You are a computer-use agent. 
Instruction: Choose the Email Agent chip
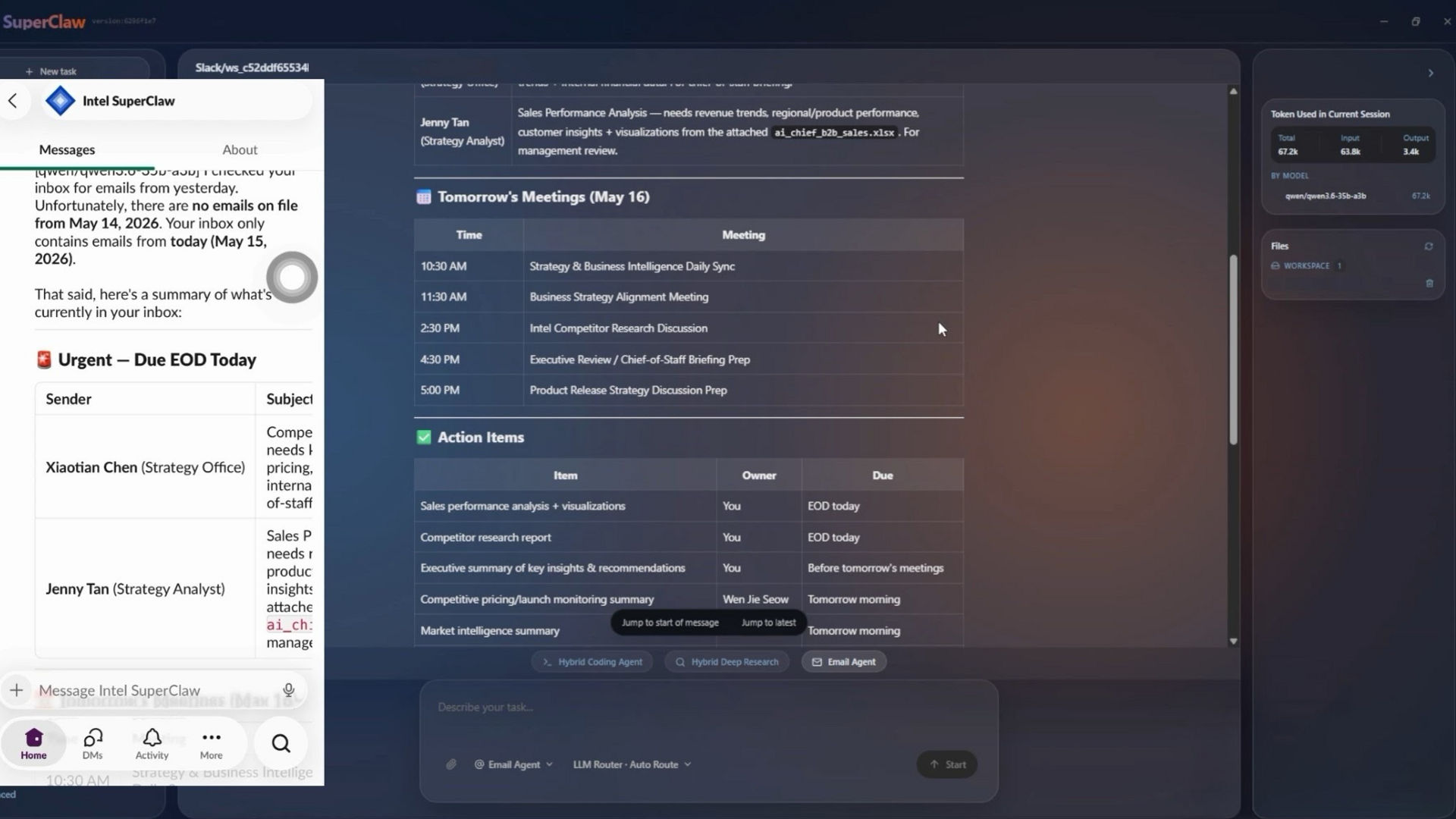tap(843, 662)
